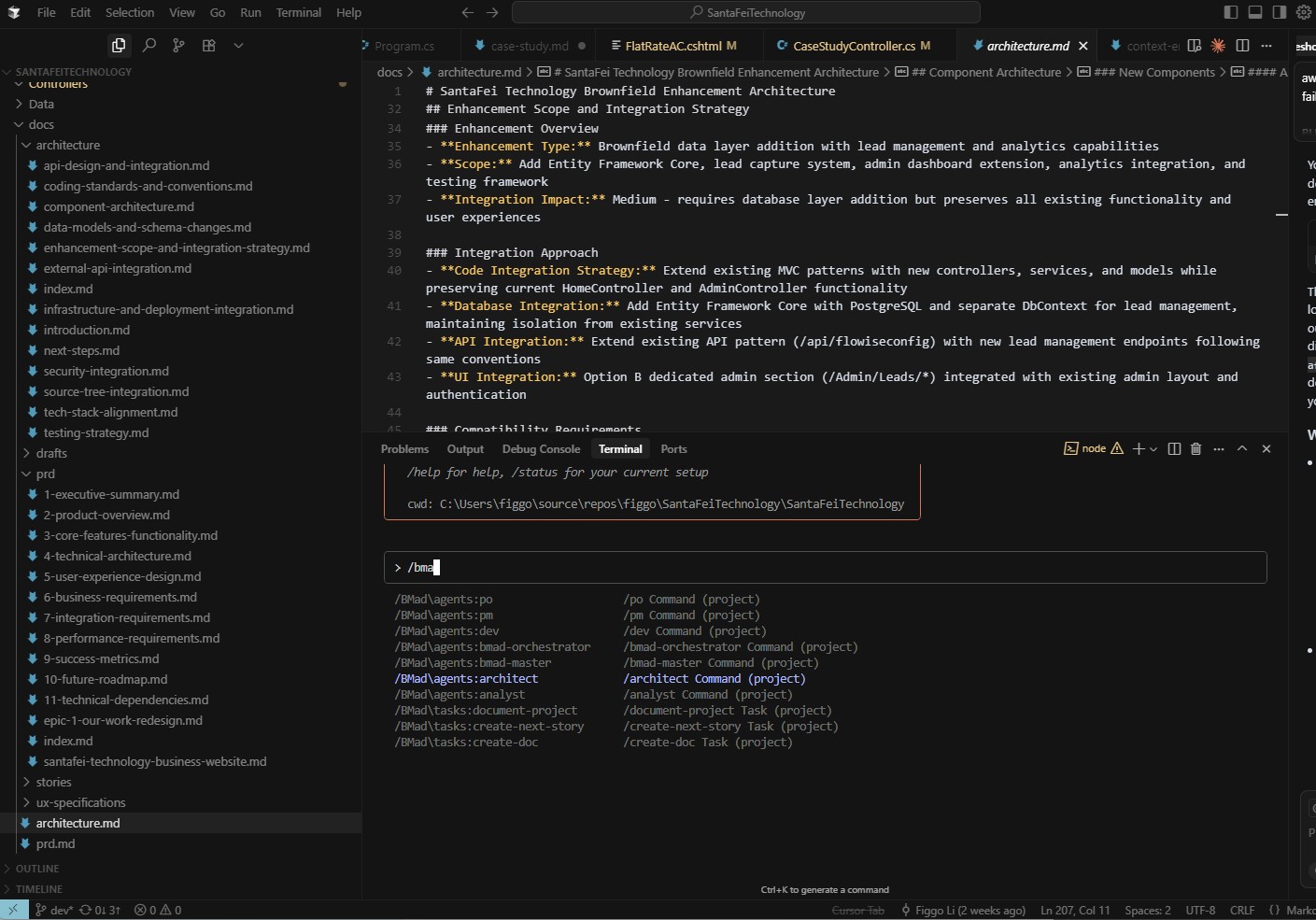
Task: Click the dev* branch indicator in status bar
Action: pyautogui.click(x=54, y=910)
